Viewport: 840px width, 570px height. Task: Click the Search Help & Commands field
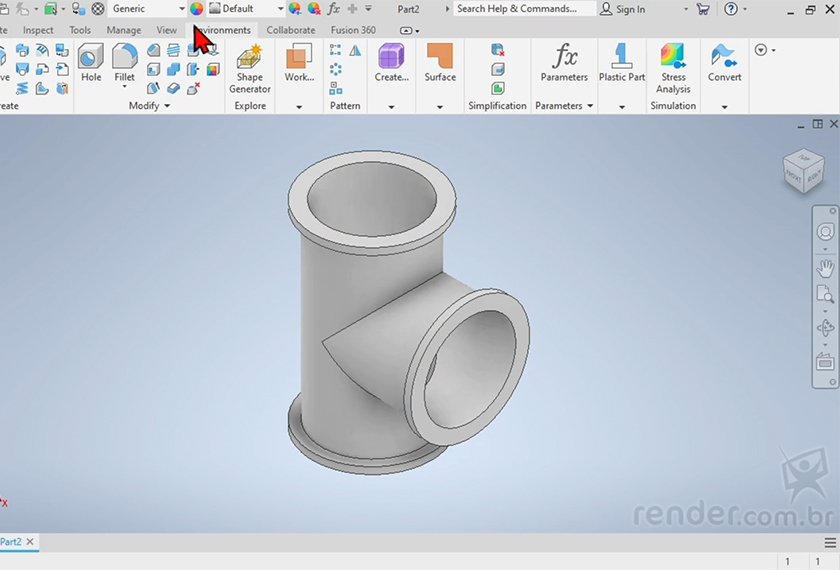point(516,9)
